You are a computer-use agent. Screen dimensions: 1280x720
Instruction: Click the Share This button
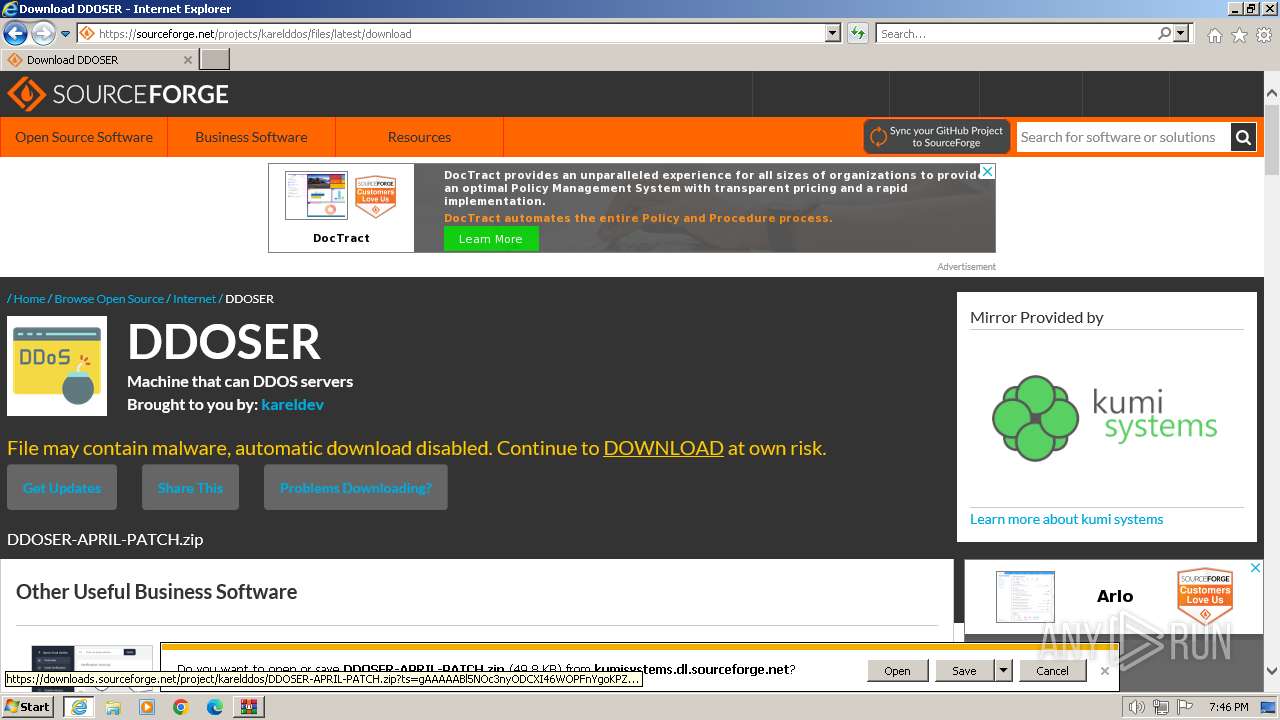coord(190,488)
